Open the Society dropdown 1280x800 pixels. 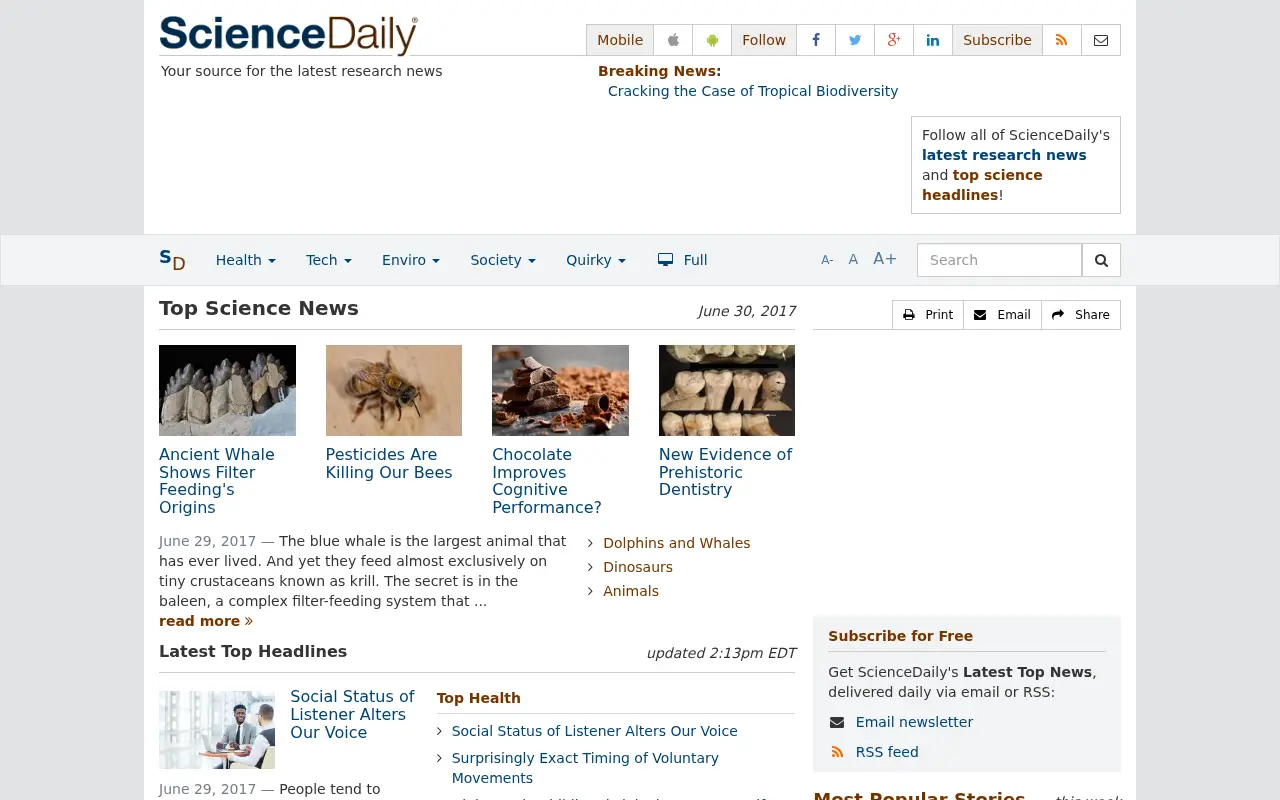coord(503,260)
